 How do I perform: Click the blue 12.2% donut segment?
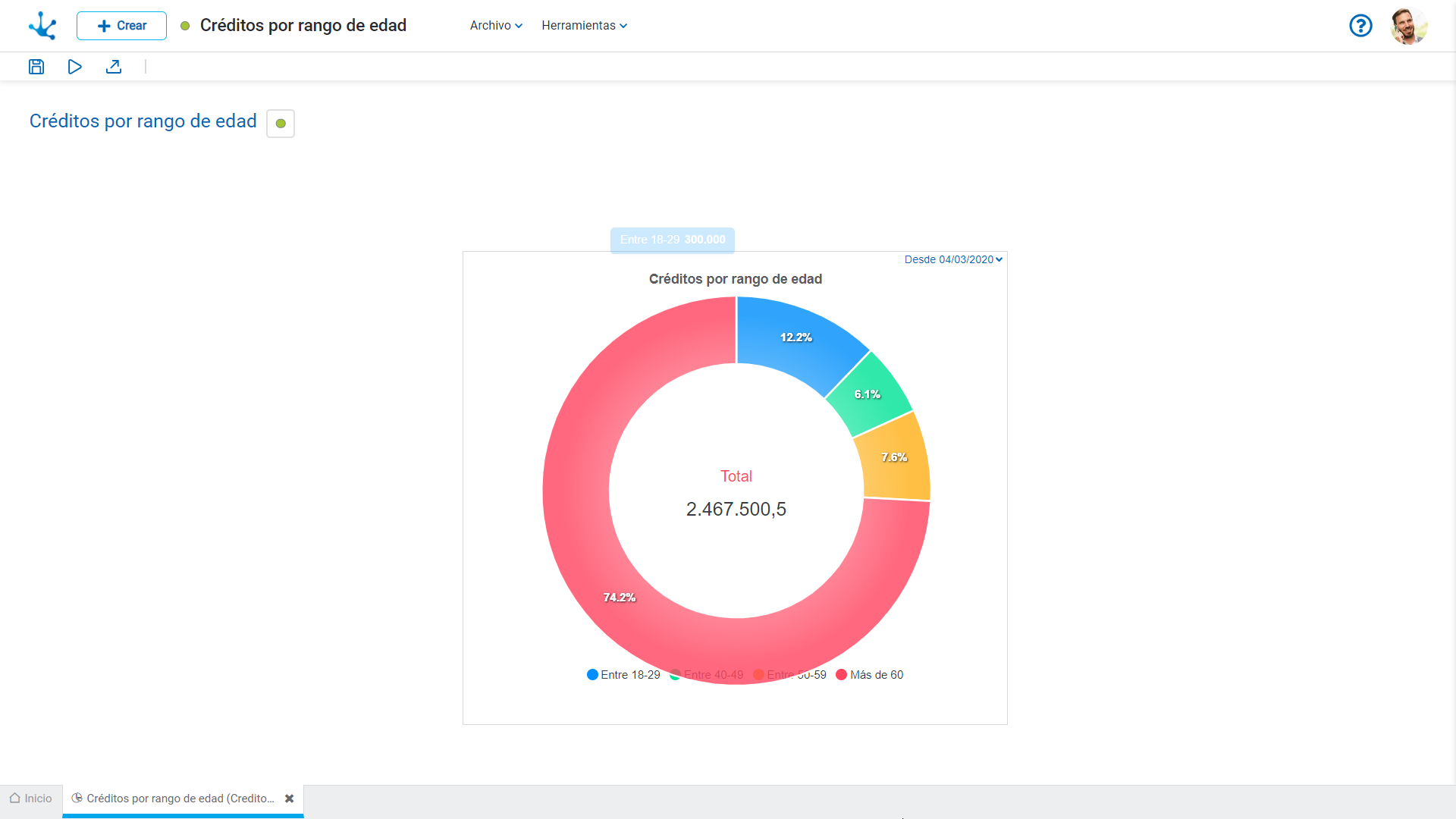[x=796, y=337]
